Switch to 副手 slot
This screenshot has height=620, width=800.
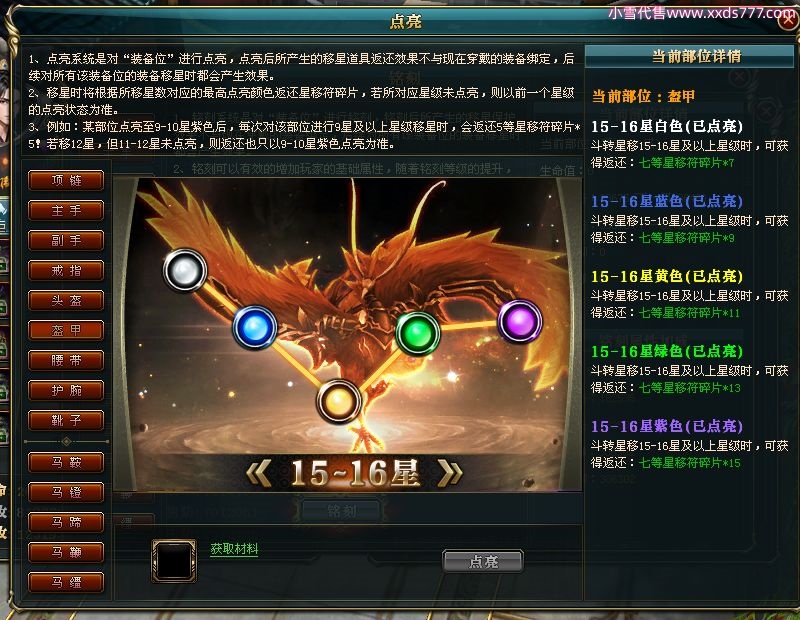[x=66, y=240]
